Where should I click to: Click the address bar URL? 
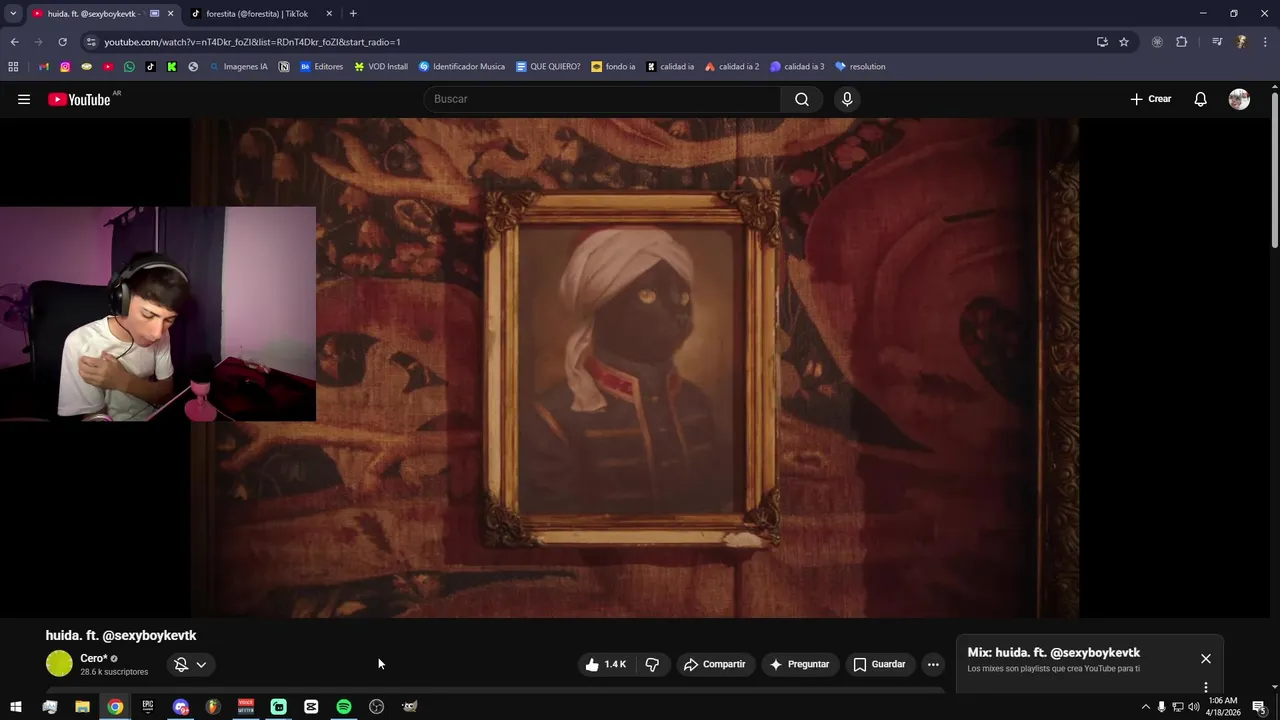(x=252, y=42)
